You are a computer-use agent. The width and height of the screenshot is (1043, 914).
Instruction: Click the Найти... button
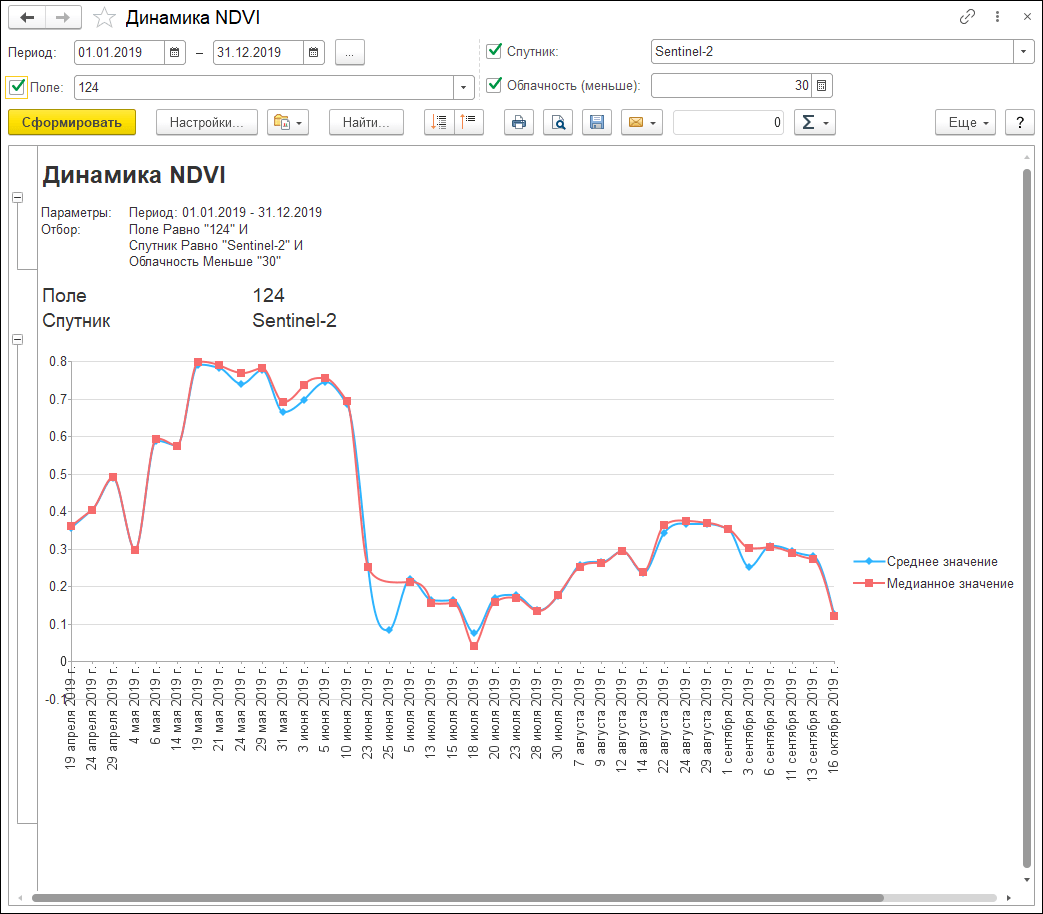click(x=367, y=122)
